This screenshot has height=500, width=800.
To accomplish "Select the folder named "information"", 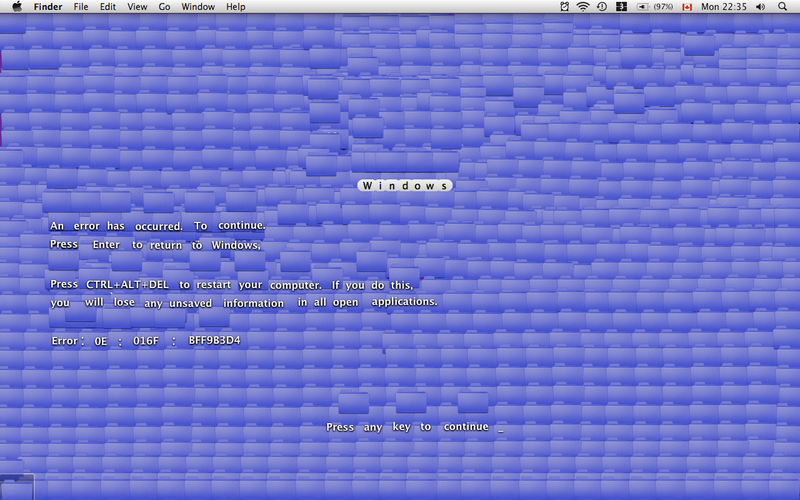I will [x=254, y=303].
